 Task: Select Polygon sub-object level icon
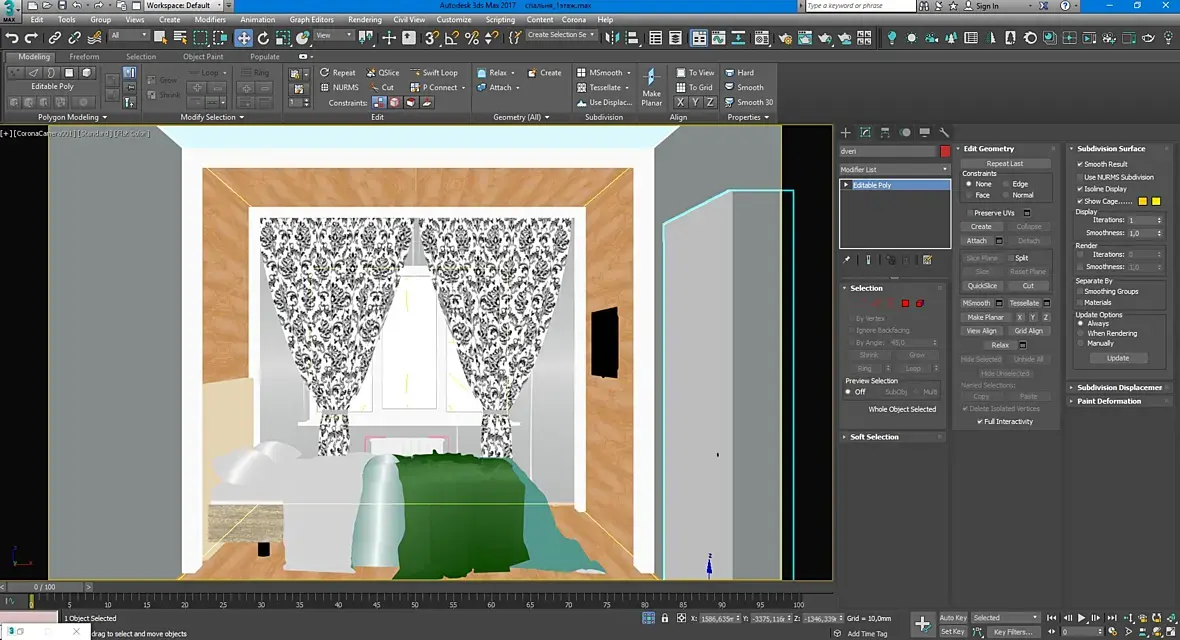click(905, 303)
